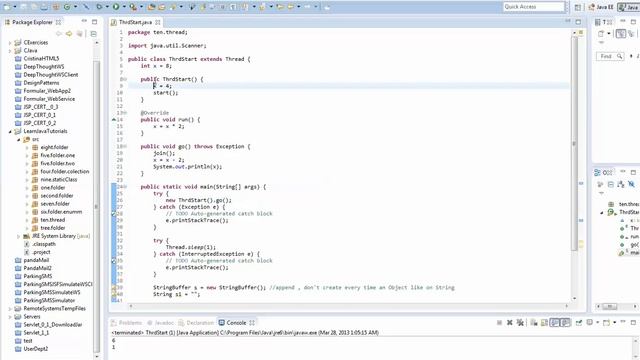Click the forward yellow arrow in Package Explorer
Screen dimensions: 640x360
point(69,34)
